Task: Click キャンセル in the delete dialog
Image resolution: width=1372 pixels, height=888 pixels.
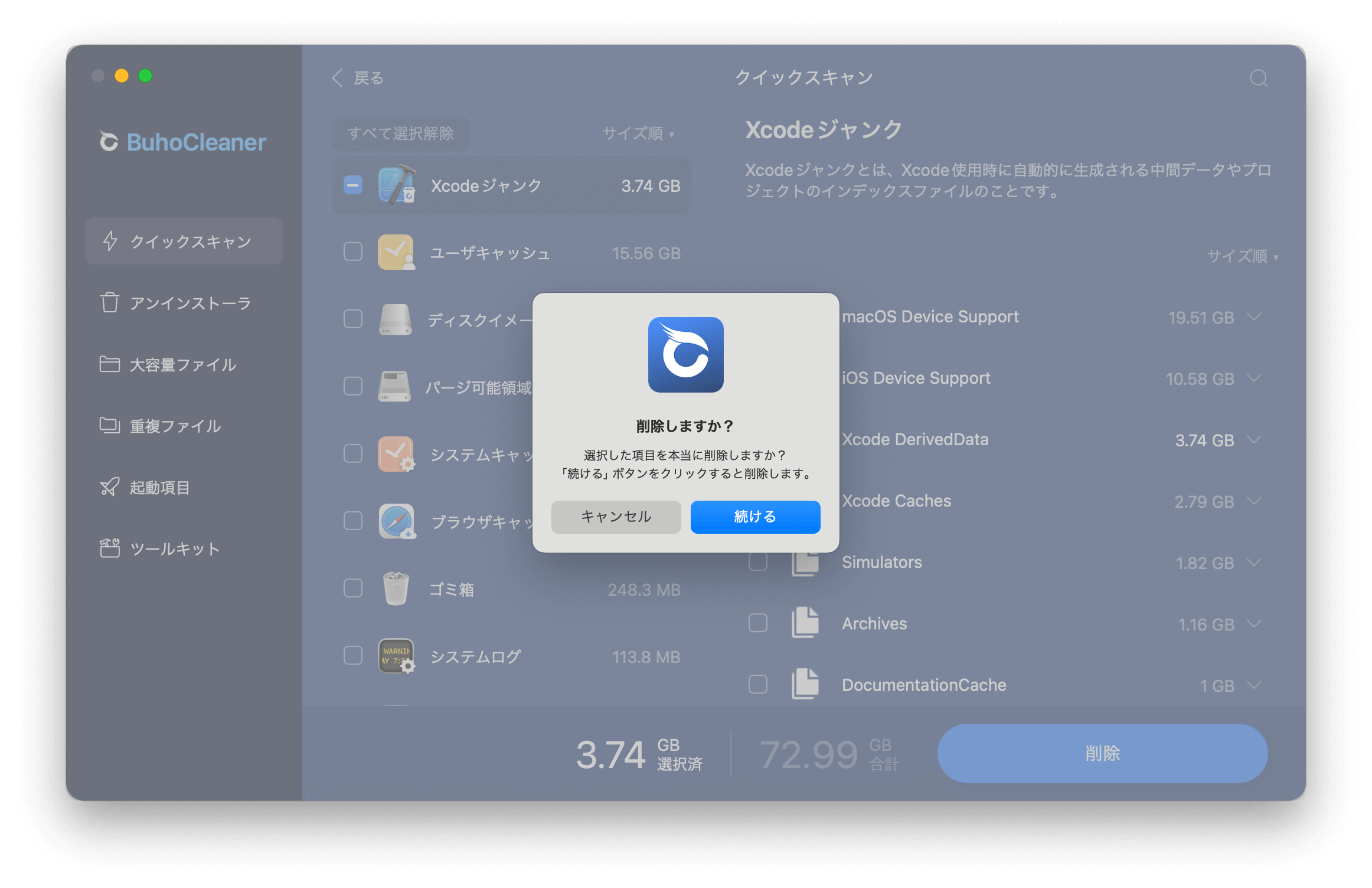Action: (616, 517)
